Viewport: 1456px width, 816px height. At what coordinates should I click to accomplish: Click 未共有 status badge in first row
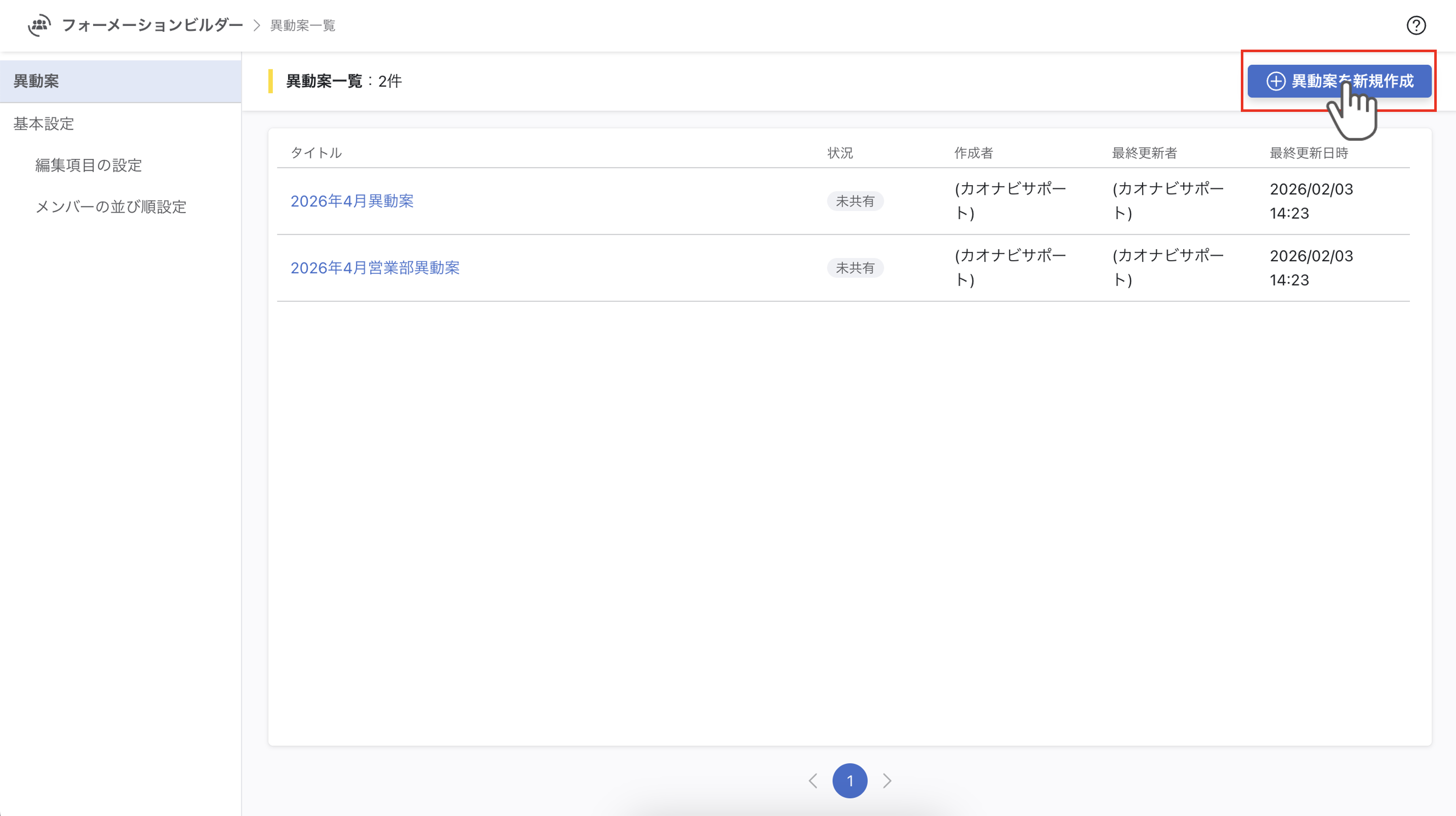[855, 201]
